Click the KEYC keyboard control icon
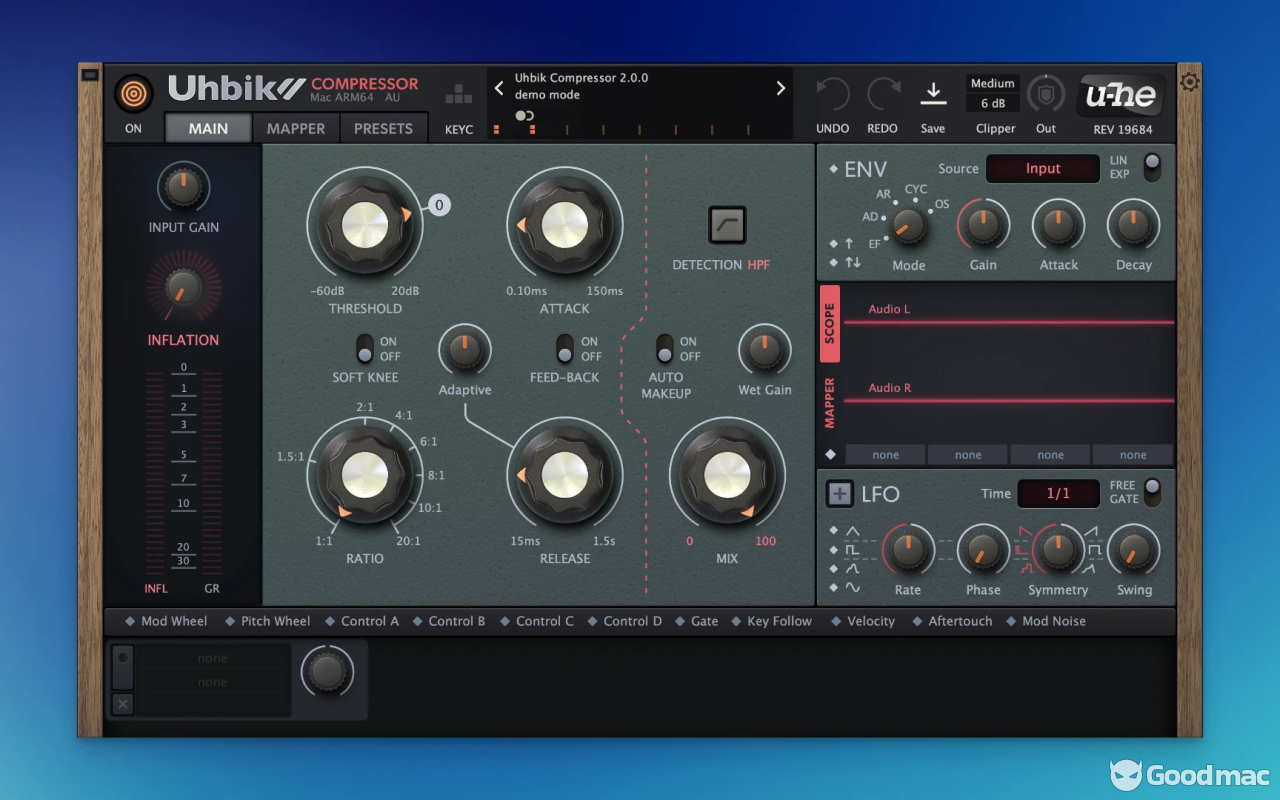Screen dimensions: 1280x800 pos(459,95)
